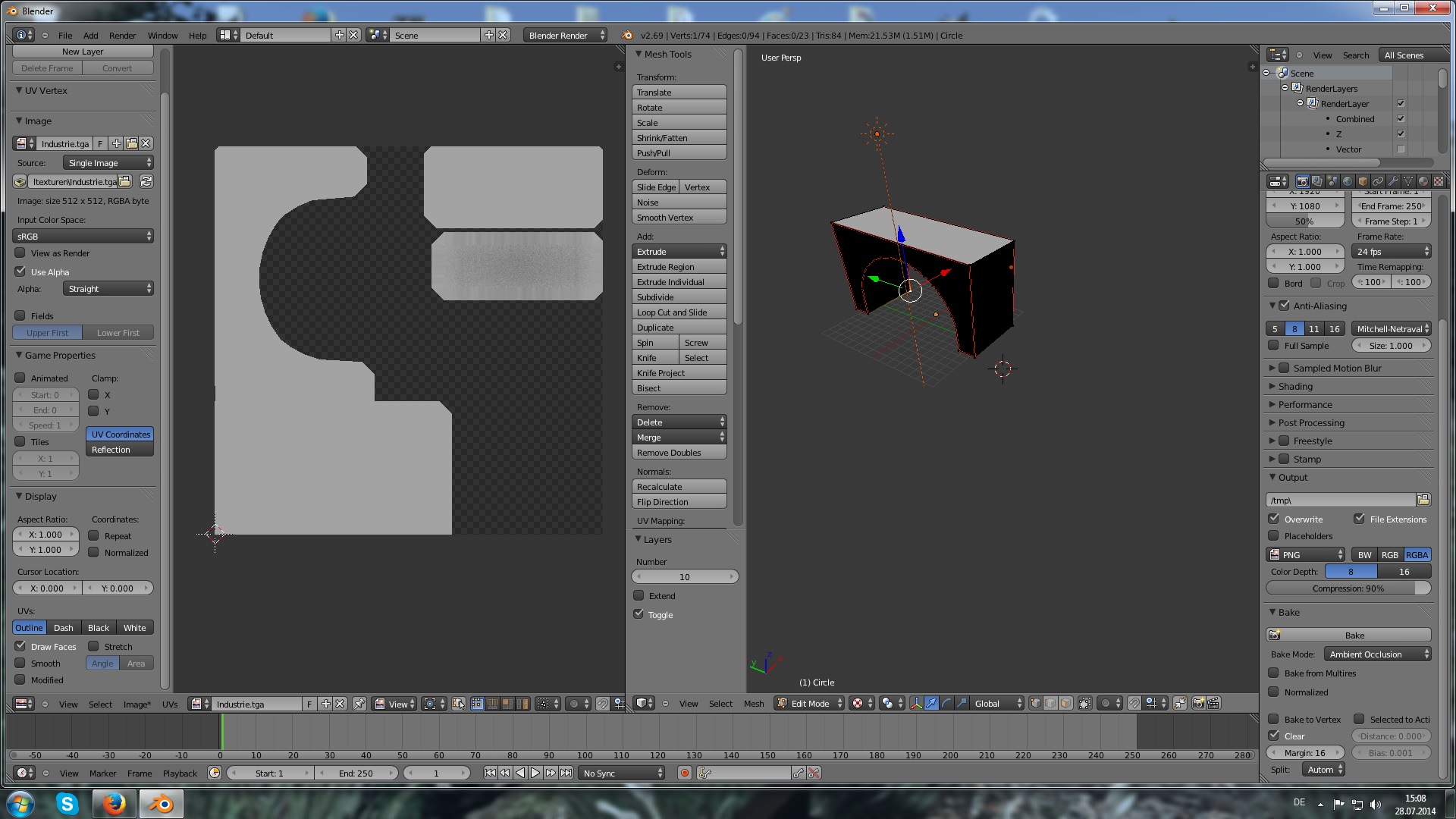
Task: Click the Play animation button
Action: [535, 773]
